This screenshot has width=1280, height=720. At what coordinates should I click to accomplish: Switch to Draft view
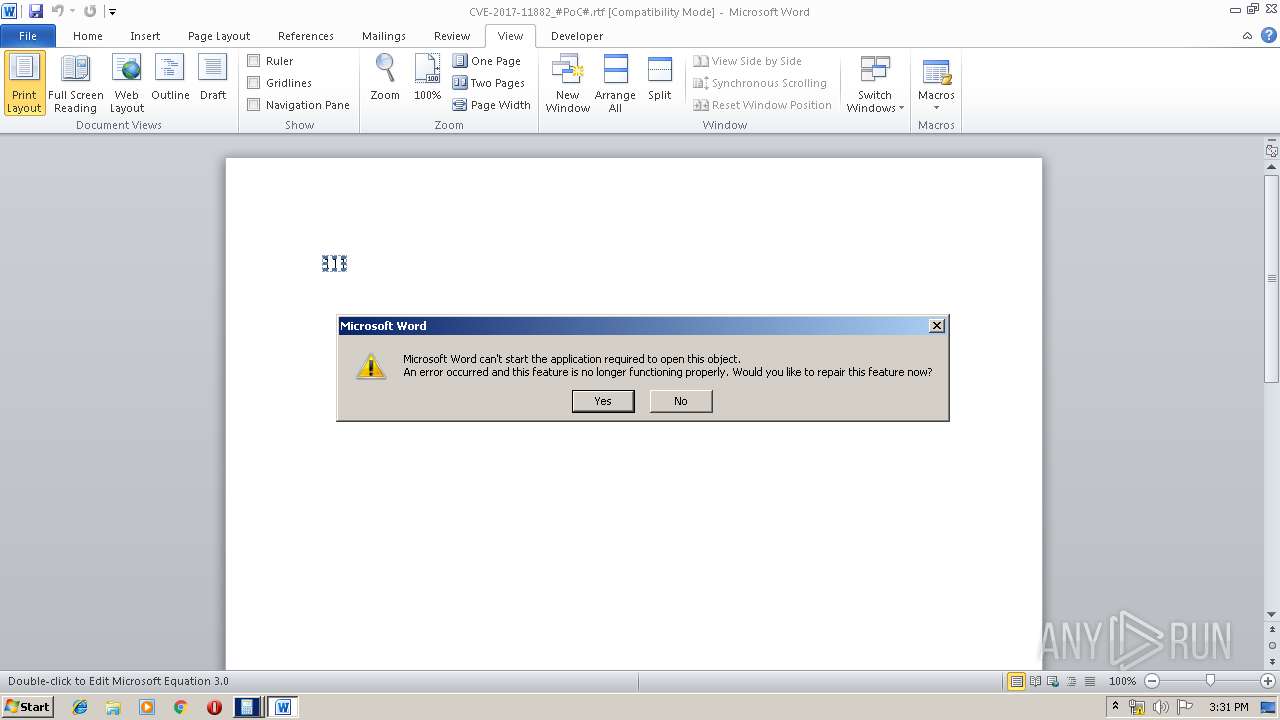(x=213, y=78)
